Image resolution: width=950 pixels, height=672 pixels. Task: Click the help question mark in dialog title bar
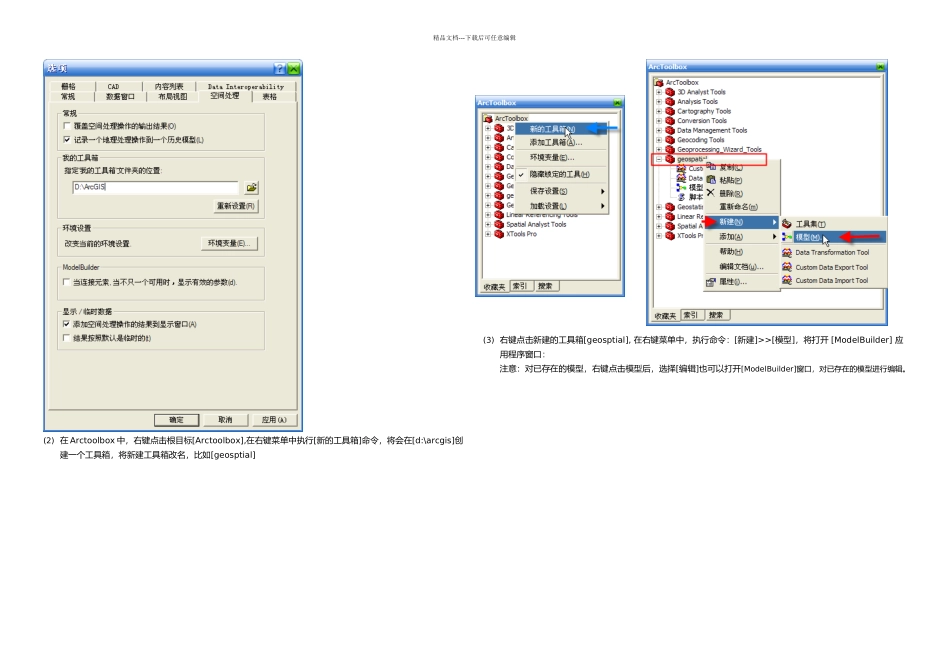[279, 68]
